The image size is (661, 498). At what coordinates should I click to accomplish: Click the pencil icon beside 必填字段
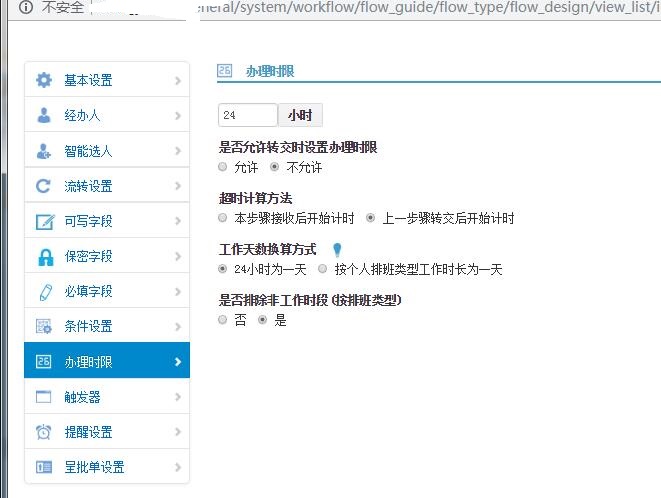tap(43, 291)
